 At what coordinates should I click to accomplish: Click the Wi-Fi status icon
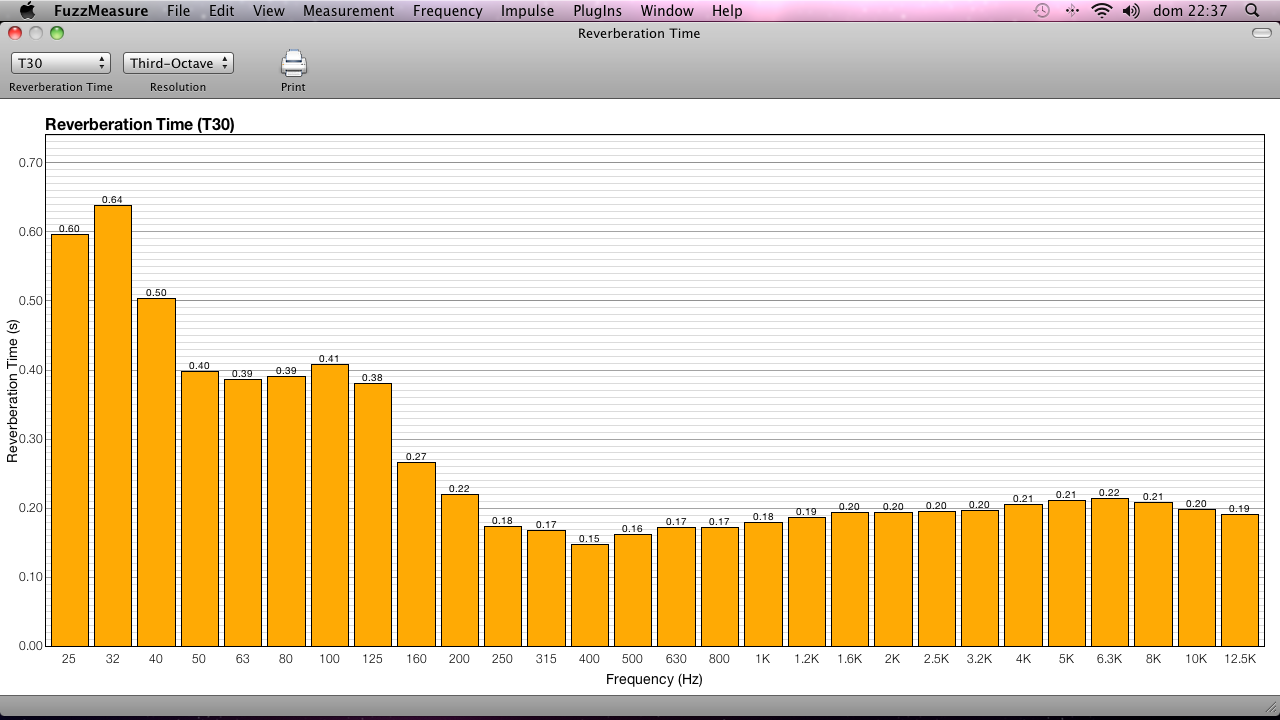(1101, 11)
